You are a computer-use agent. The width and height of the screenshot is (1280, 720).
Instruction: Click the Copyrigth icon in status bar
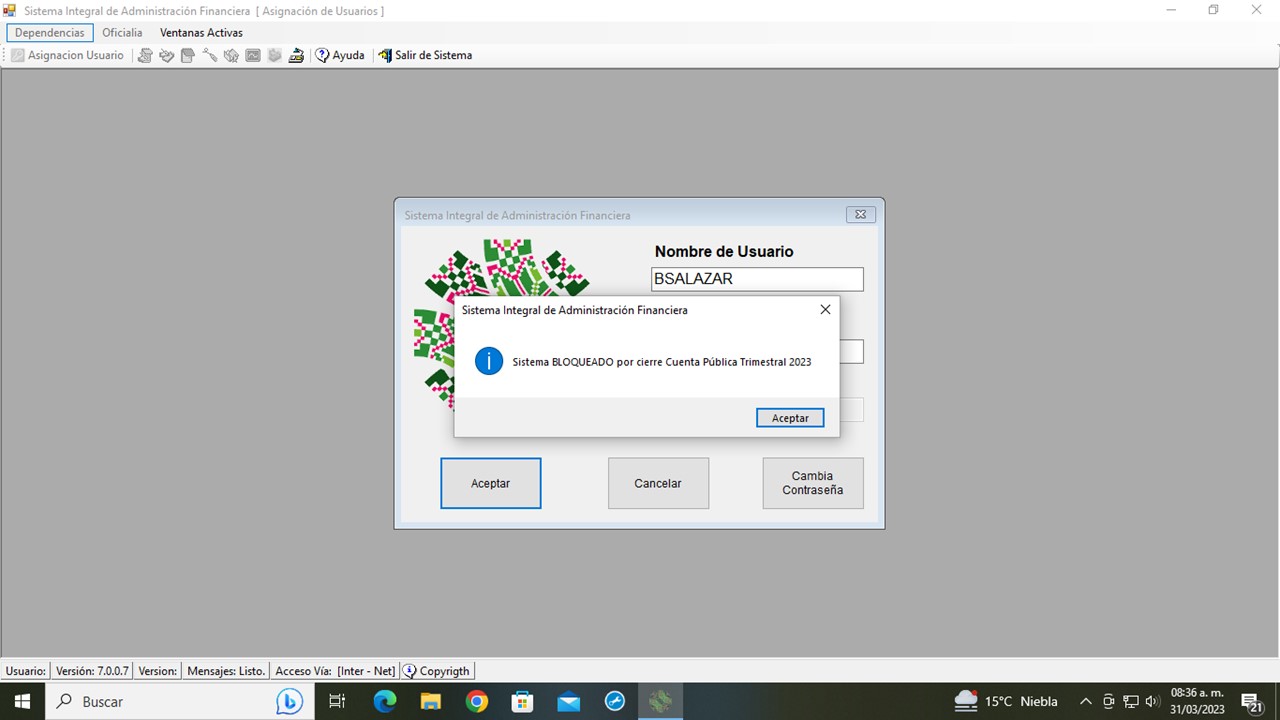pos(410,671)
